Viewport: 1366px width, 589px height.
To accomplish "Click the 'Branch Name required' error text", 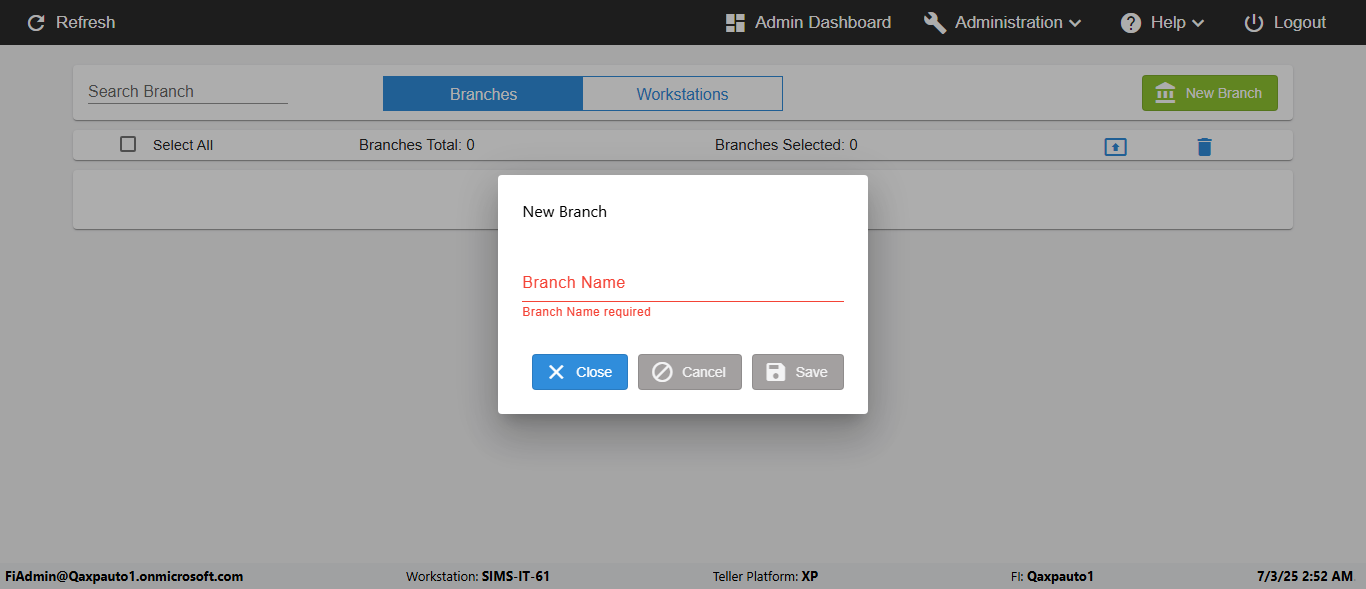I will [587, 312].
